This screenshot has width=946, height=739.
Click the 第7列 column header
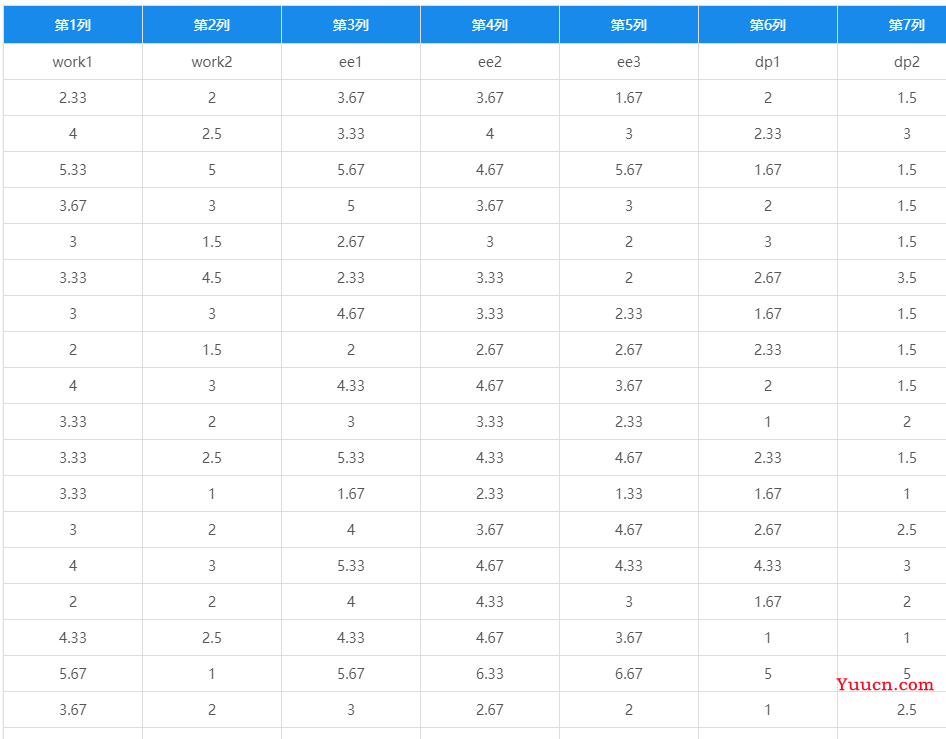[x=892, y=25]
